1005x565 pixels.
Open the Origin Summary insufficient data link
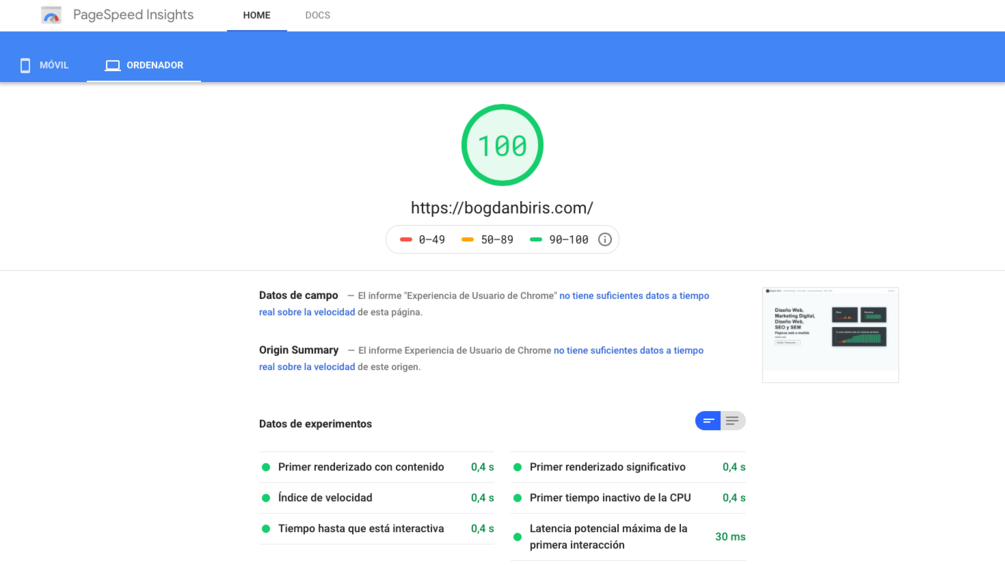pos(481,359)
